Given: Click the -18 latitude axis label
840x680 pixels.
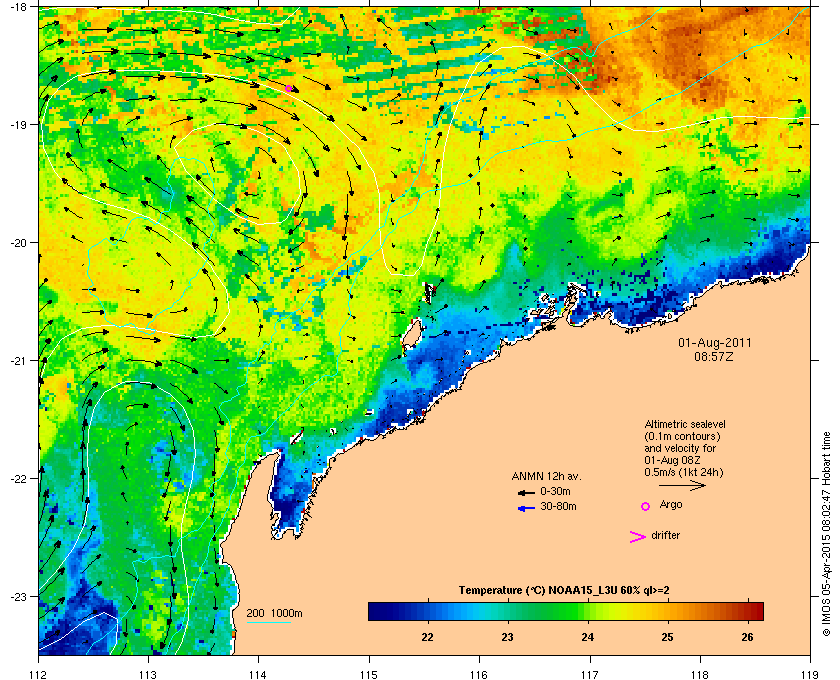Looking at the screenshot, I should 18,7.
